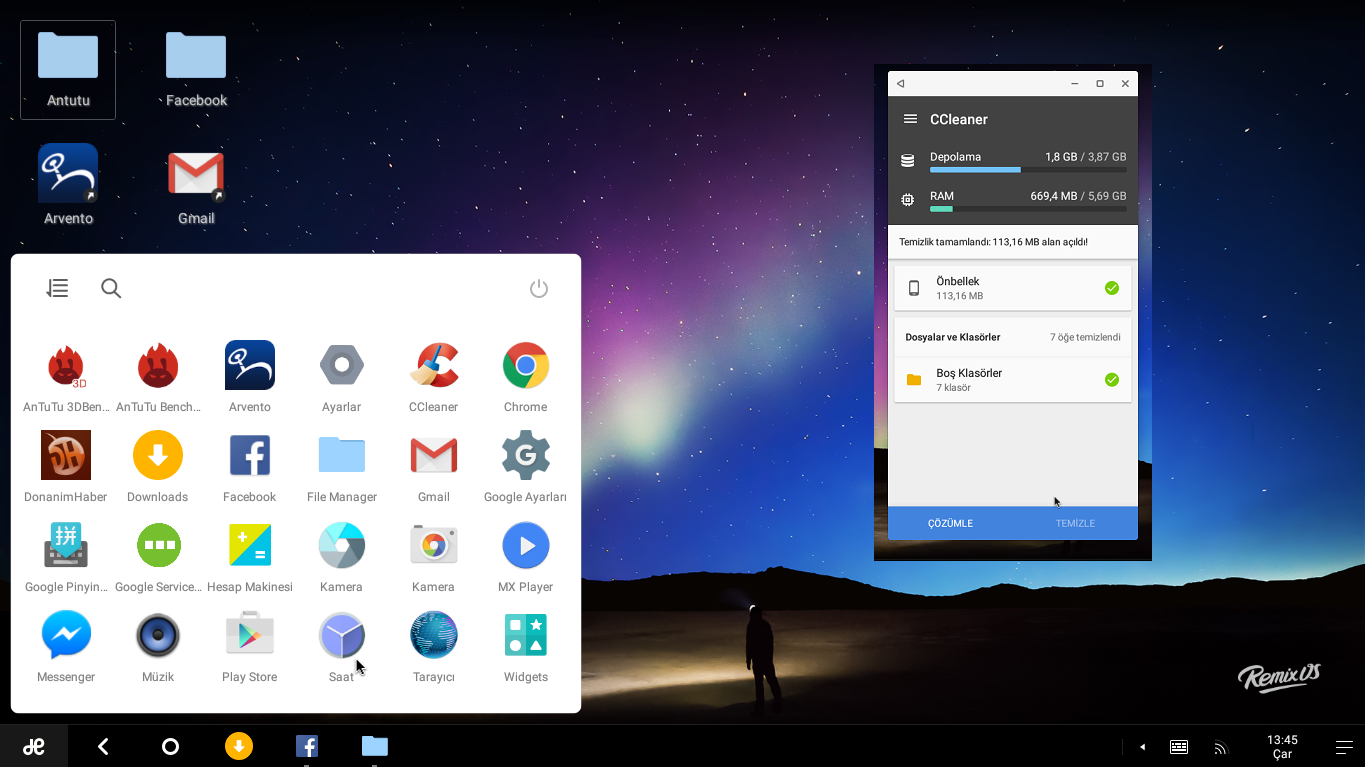This screenshot has height=767, width=1365.
Task: Open Chrome browser from launcher
Action: (526, 376)
